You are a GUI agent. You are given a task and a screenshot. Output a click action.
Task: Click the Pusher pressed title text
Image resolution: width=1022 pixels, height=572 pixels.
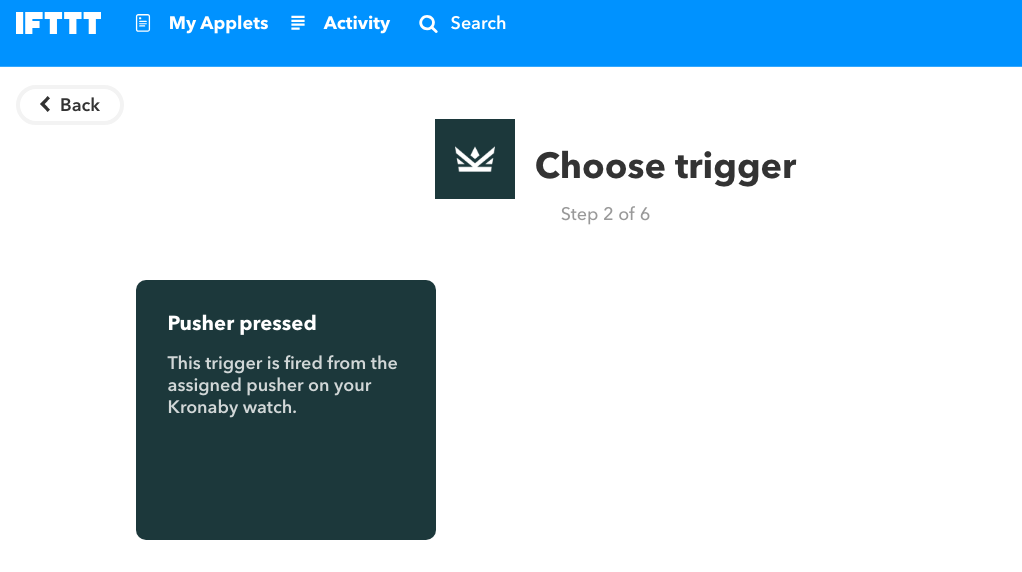[x=242, y=323]
